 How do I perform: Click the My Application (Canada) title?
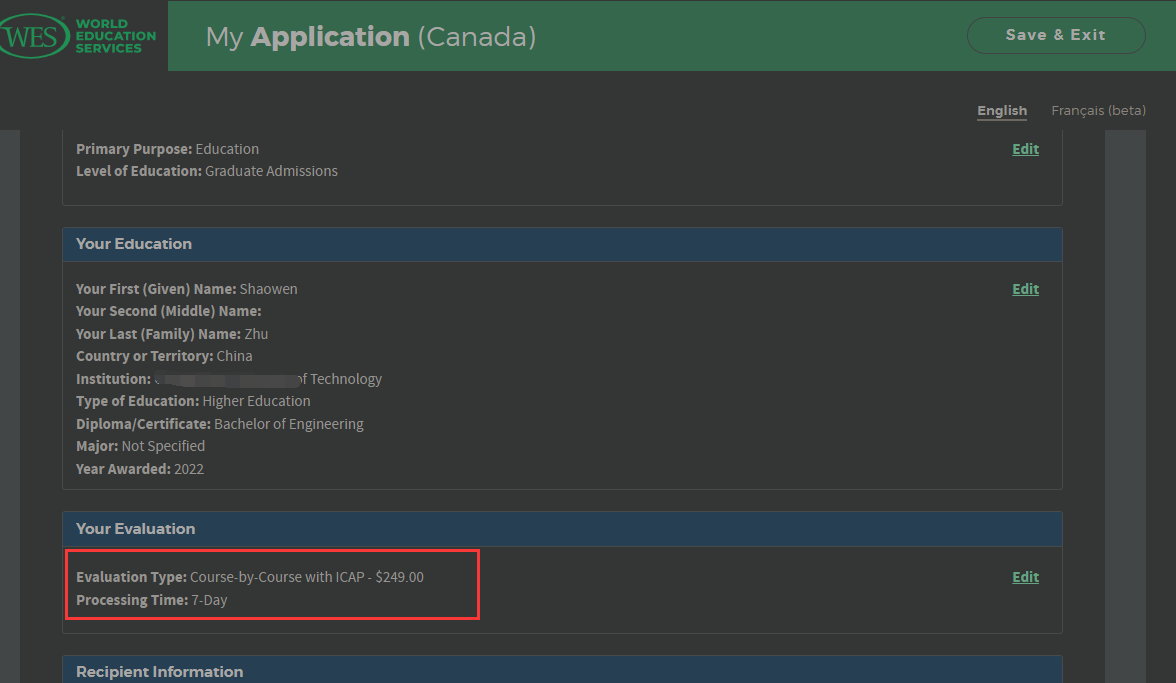pyautogui.click(x=371, y=37)
